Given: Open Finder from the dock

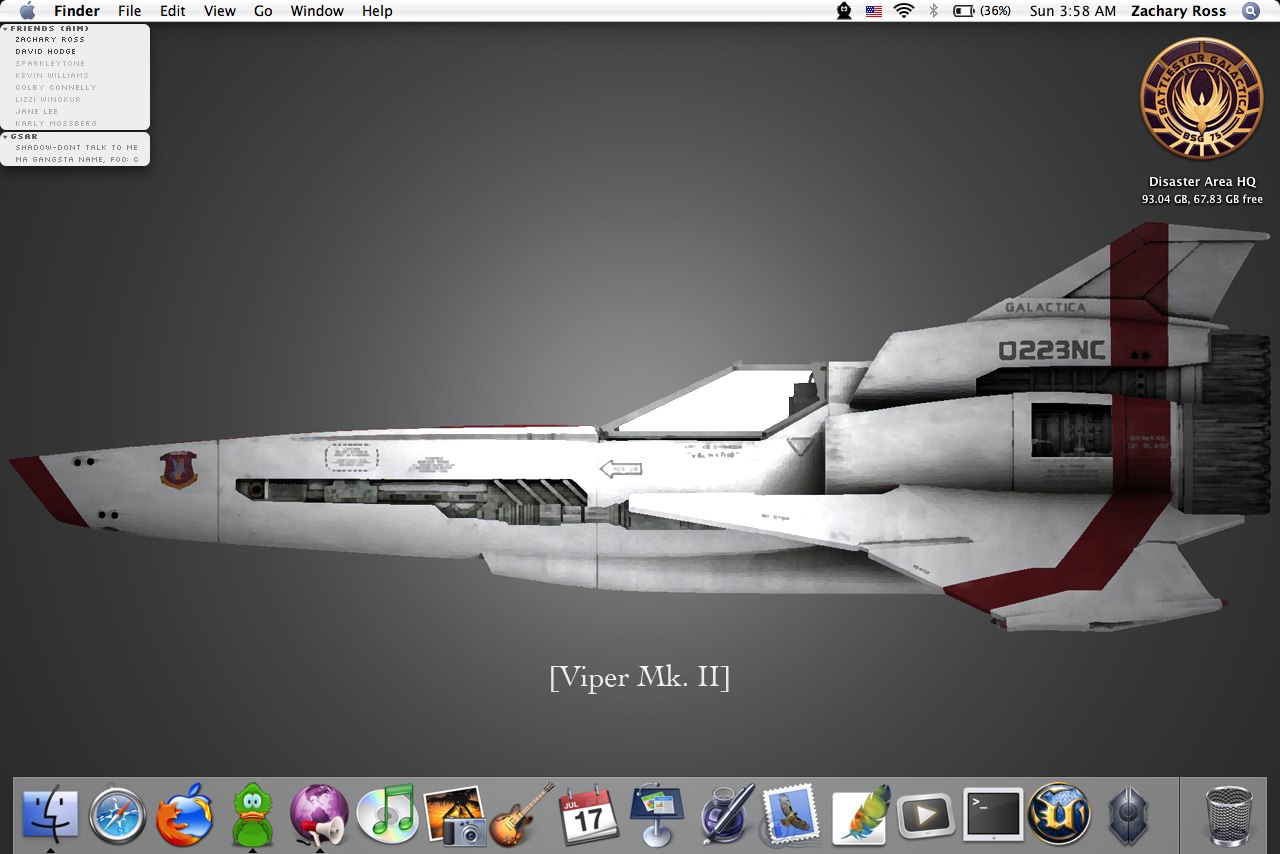Looking at the screenshot, I should coord(49,814).
